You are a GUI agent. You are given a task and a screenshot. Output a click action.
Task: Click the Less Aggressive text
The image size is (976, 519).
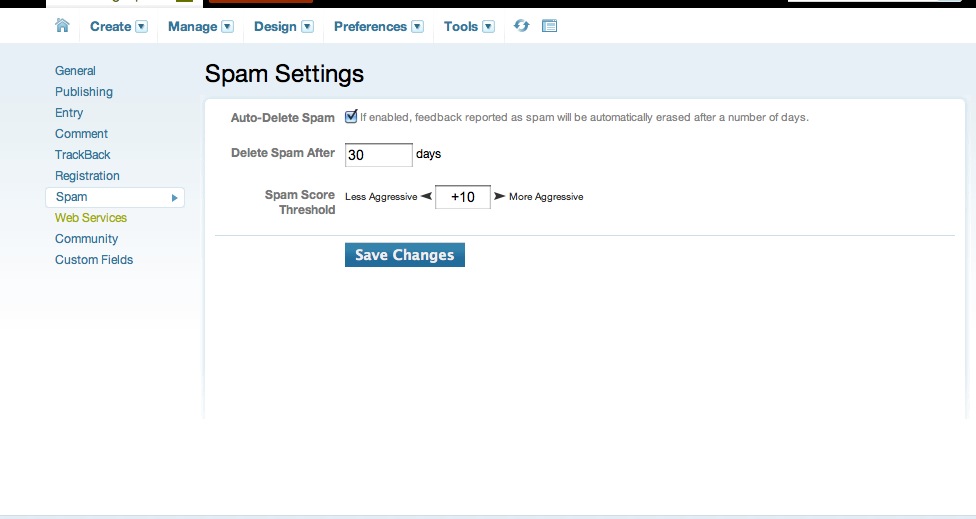point(381,197)
